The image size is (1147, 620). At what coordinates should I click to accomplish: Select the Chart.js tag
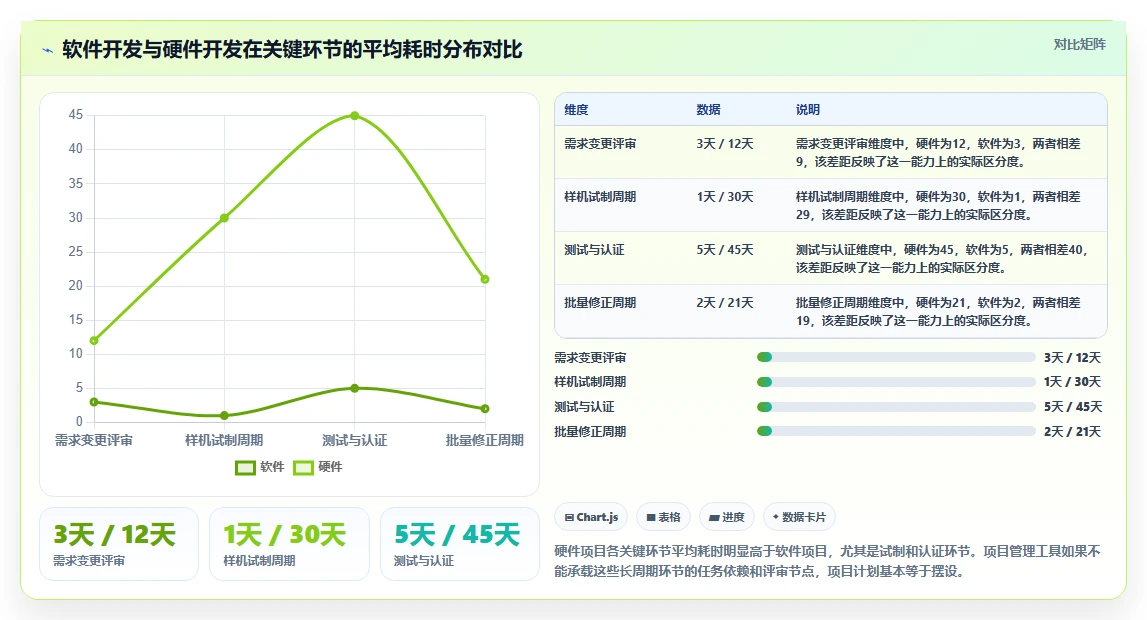[x=591, y=517]
